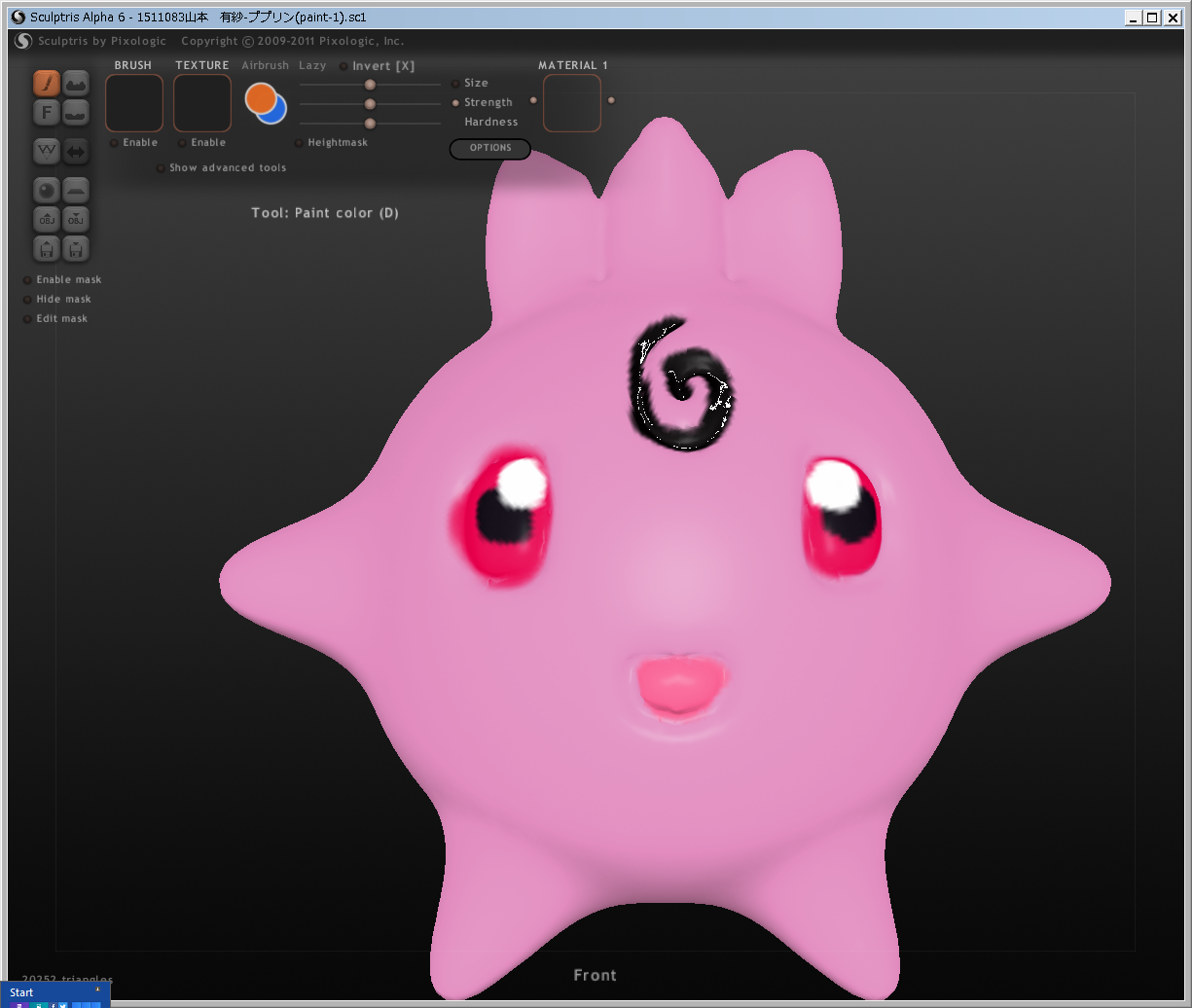Click the Facebook tile in the Start preview

pyautogui.click(x=54, y=1005)
